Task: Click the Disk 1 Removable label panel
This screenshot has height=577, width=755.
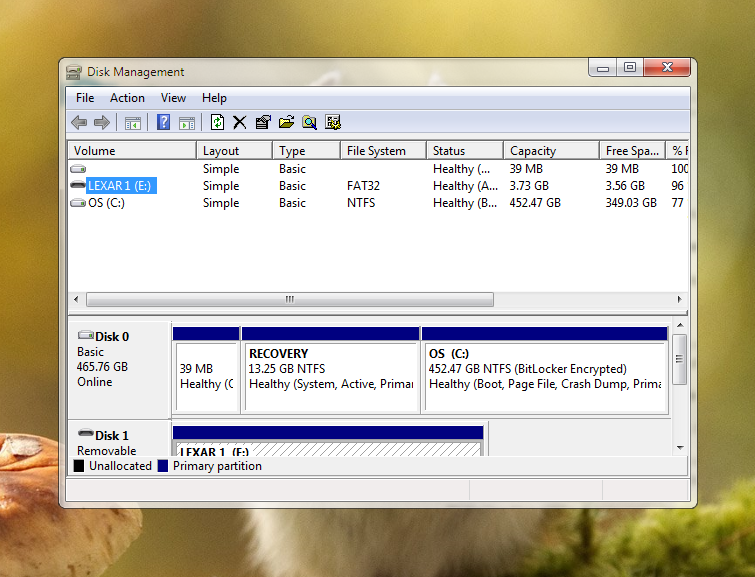Action: pos(119,438)
